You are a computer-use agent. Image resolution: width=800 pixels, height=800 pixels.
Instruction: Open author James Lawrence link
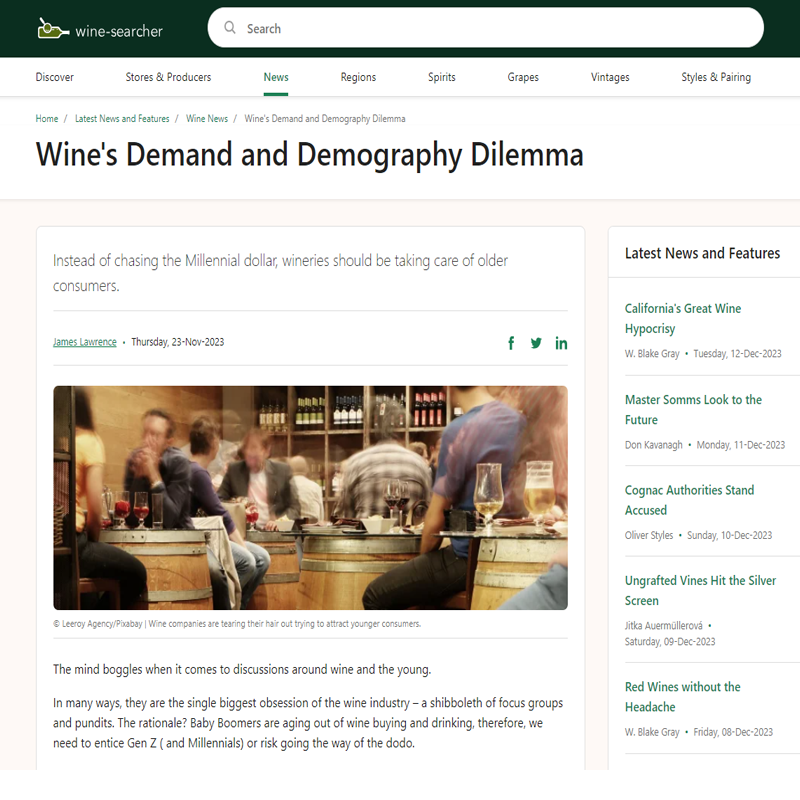point(85,342)
